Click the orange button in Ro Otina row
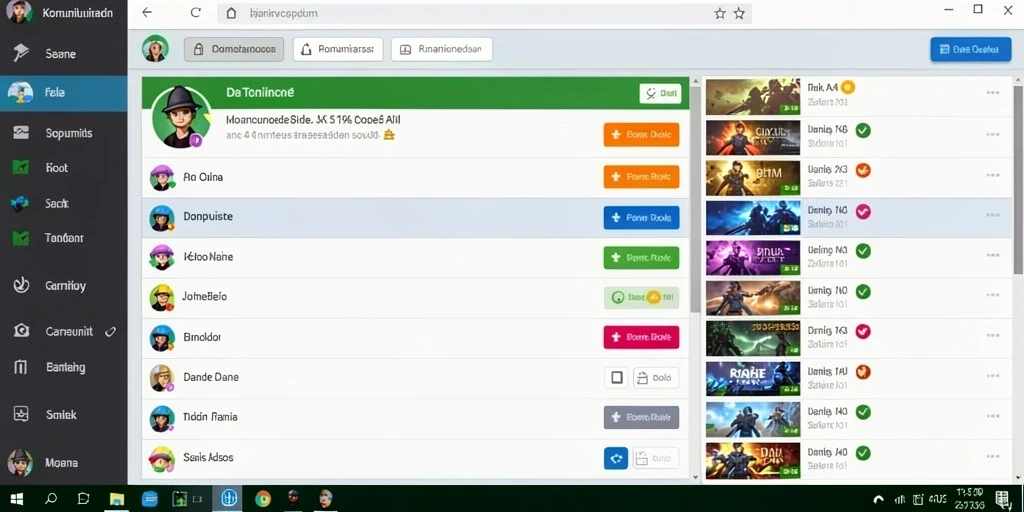 tap(641, 176)
